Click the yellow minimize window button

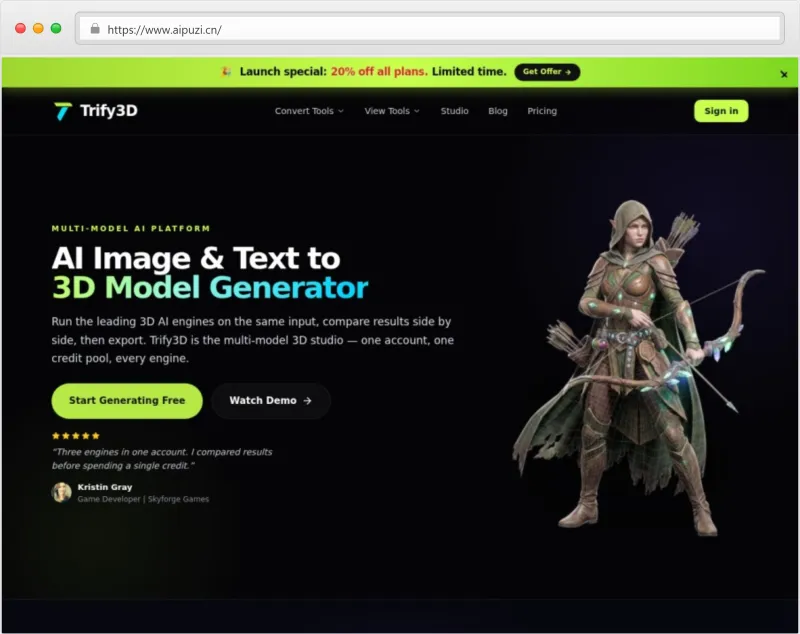coord(38,29)
